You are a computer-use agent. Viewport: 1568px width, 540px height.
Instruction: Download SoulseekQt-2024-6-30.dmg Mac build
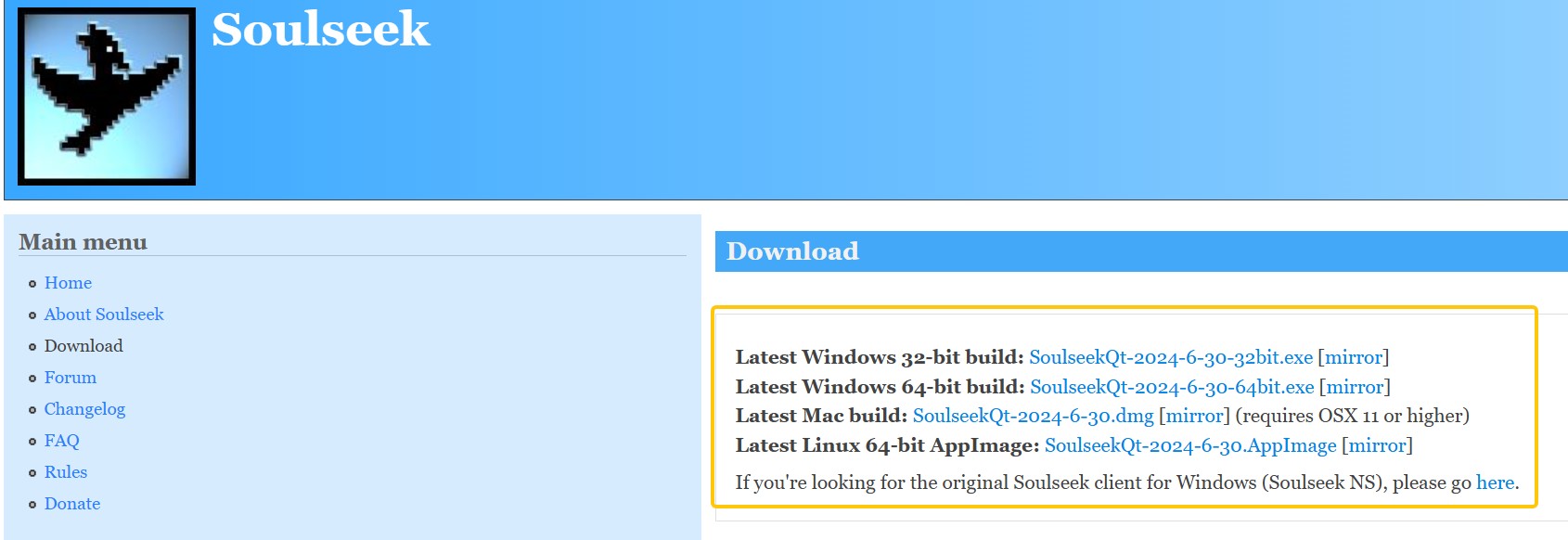coord(1034,416)
